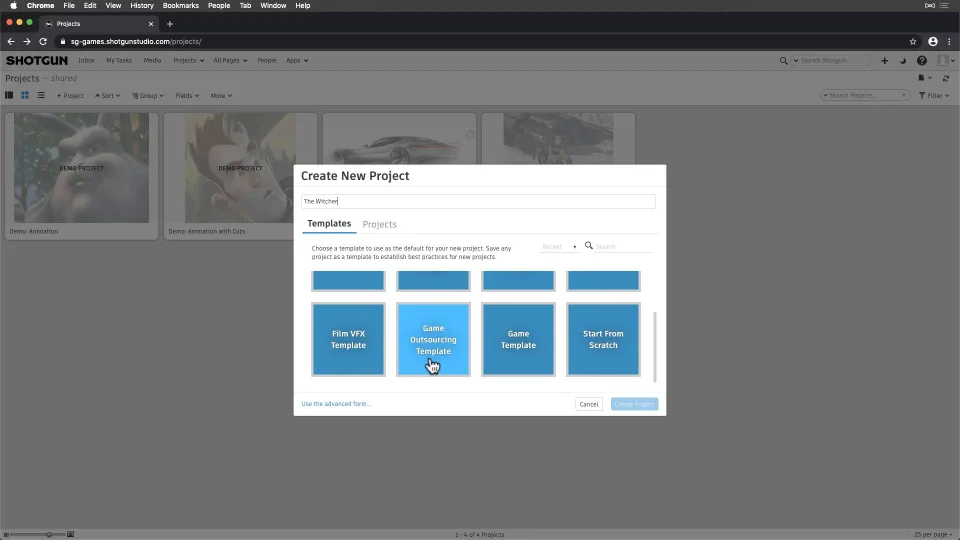Image resolution: width=960 pixels, height=540 pixels.
Task: Open the Sort dropdown
Action: click(x=107, y=96)
